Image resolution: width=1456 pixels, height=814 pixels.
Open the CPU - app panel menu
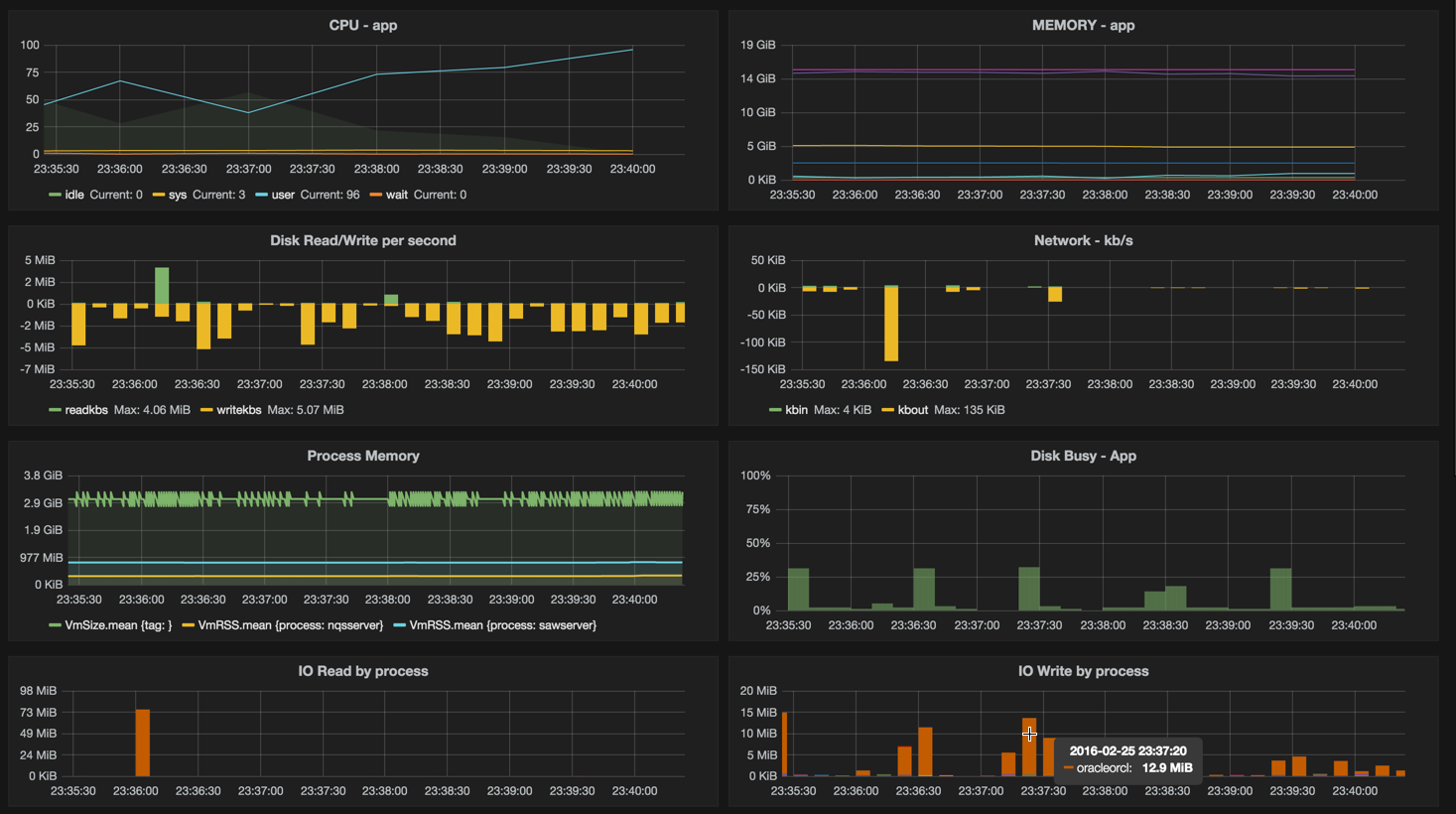tap(362, 25)
